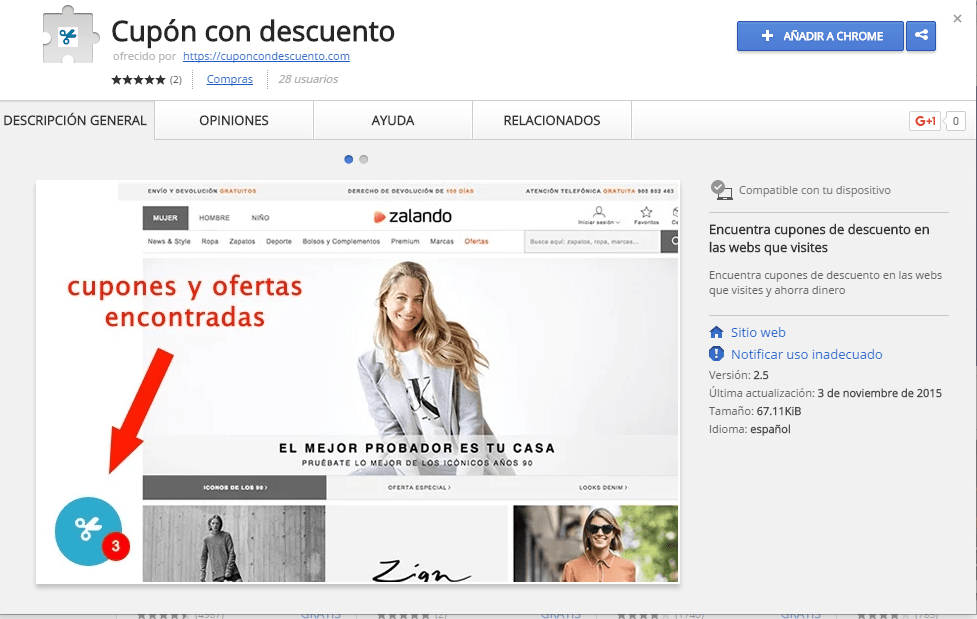
Task: Click the five-star rating
Action: [x=138, y=80]
